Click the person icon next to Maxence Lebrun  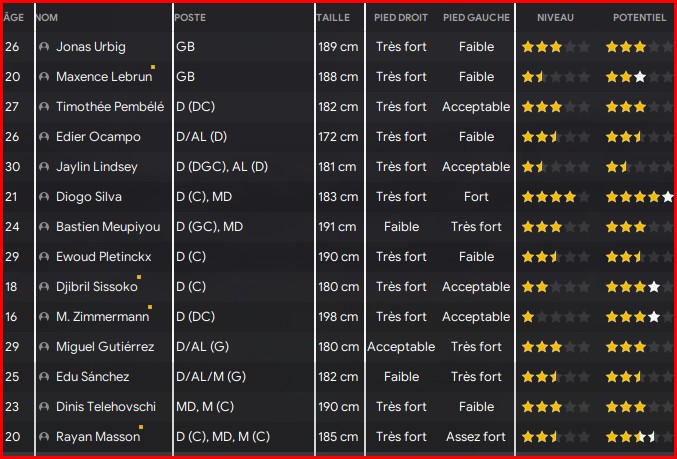point(43,77)
